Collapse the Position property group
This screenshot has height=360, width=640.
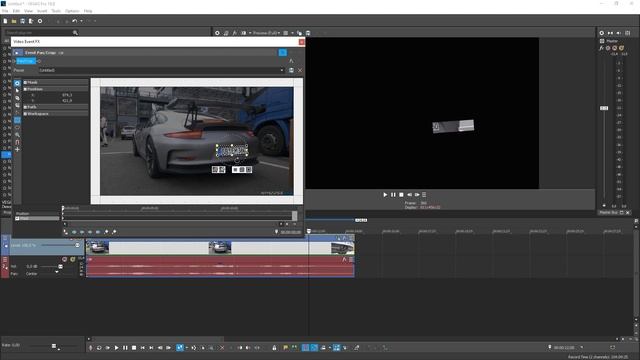(25, 89)
